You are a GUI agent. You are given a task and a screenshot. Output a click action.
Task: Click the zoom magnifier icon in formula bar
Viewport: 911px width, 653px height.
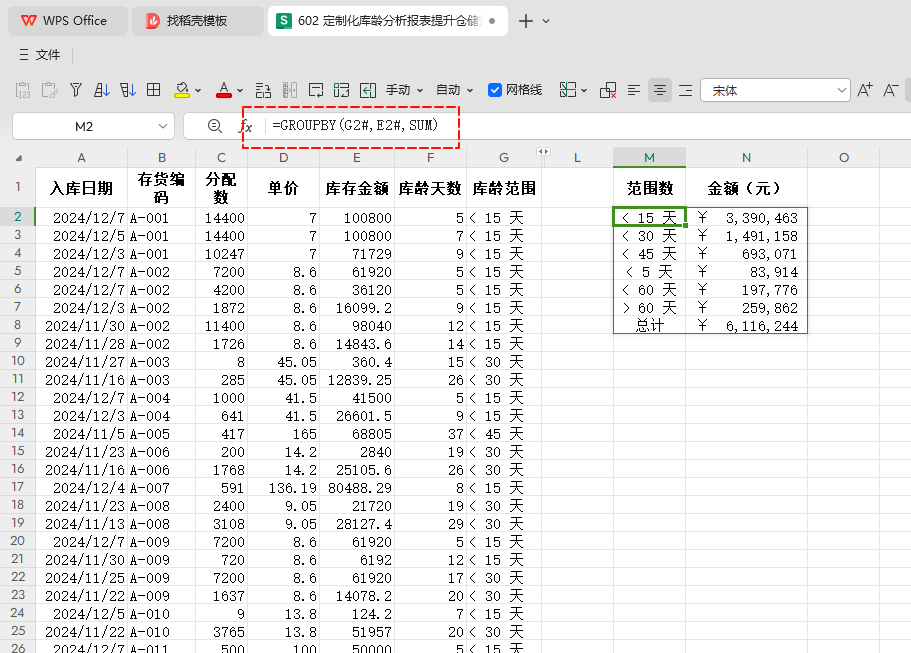[215, 125]
